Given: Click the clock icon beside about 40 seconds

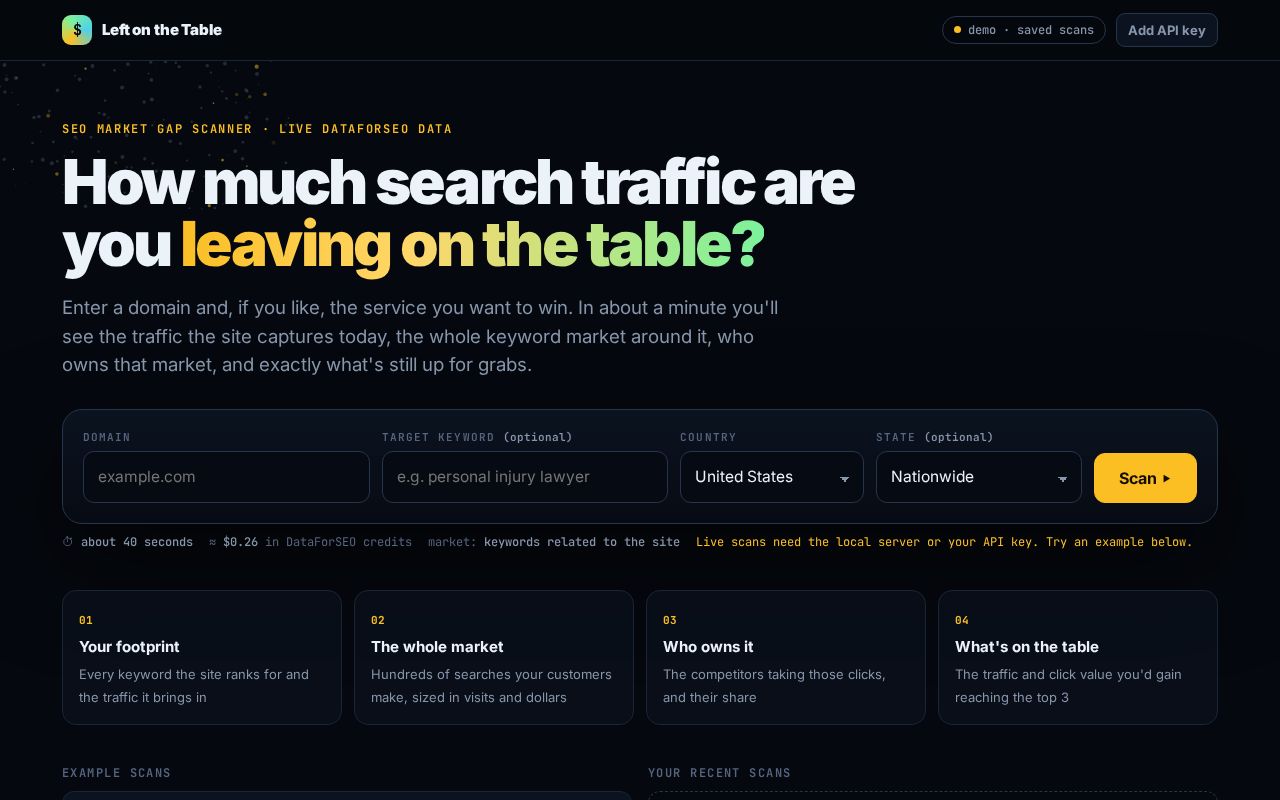Looking at the screenshot, I should tap(68, 542).
